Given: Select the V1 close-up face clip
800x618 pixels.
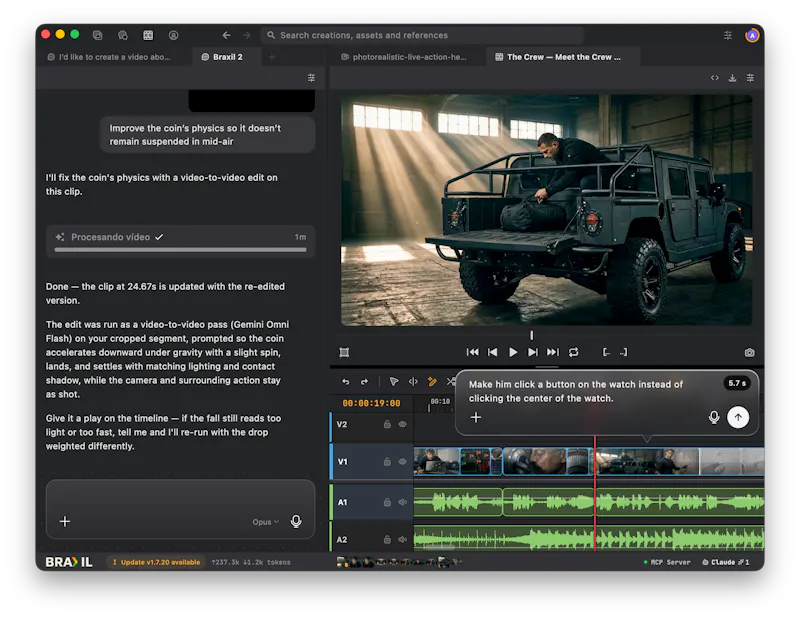Looking at the screenshot, I should (x=547, y=461).
